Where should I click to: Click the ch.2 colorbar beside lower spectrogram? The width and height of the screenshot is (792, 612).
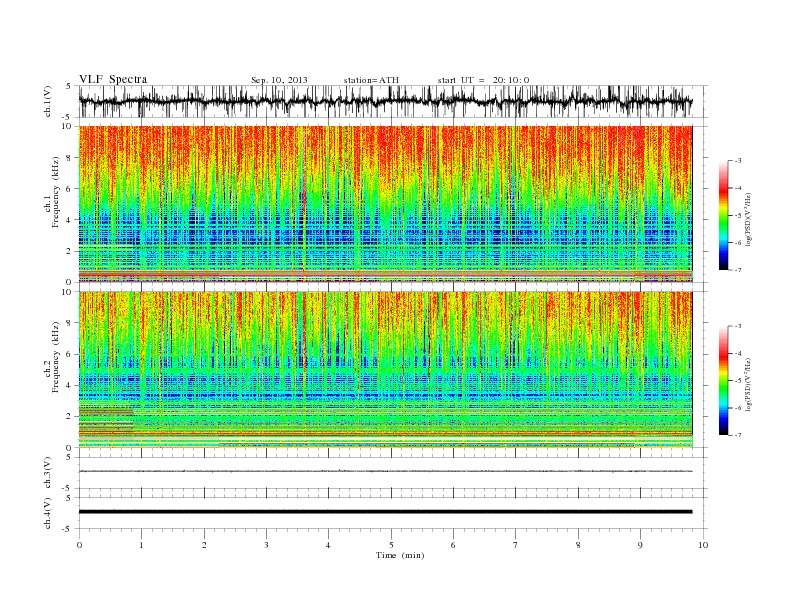(x=723, y=380)
